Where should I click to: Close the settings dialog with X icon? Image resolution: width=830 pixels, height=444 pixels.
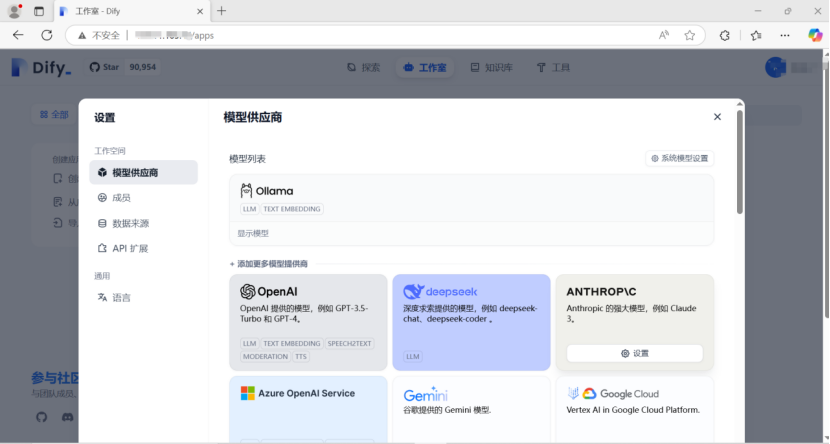717,117
